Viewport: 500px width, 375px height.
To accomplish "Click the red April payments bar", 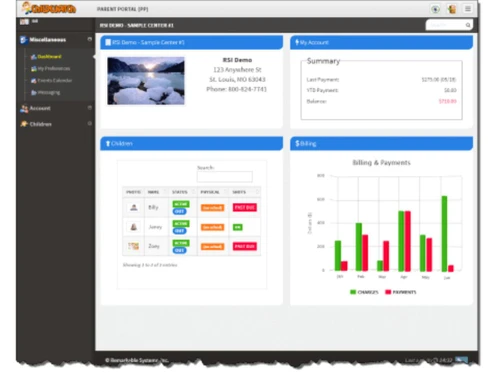I will coord(408,241).
